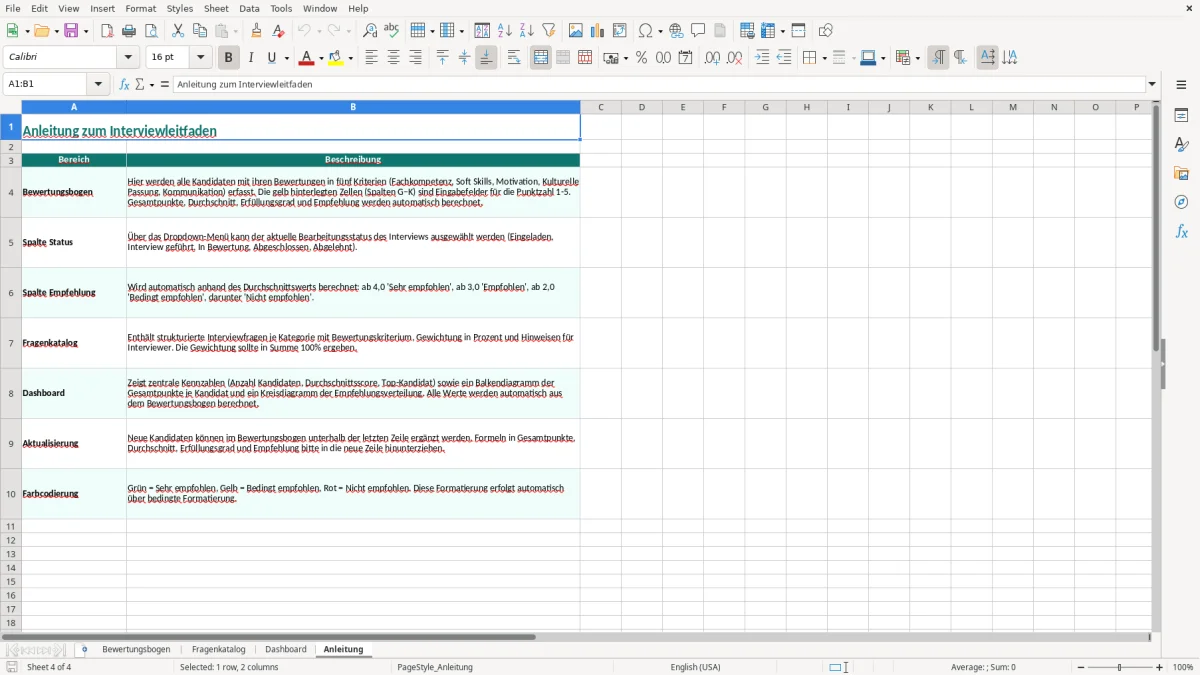Screen dimensions: 1200x675
Task: Click English (USA) language in status bar
Action: click(x=695, y=667)
